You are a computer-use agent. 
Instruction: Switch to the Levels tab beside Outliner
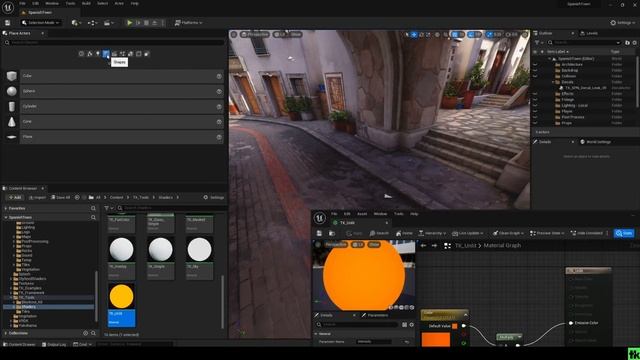coord(589,33)
